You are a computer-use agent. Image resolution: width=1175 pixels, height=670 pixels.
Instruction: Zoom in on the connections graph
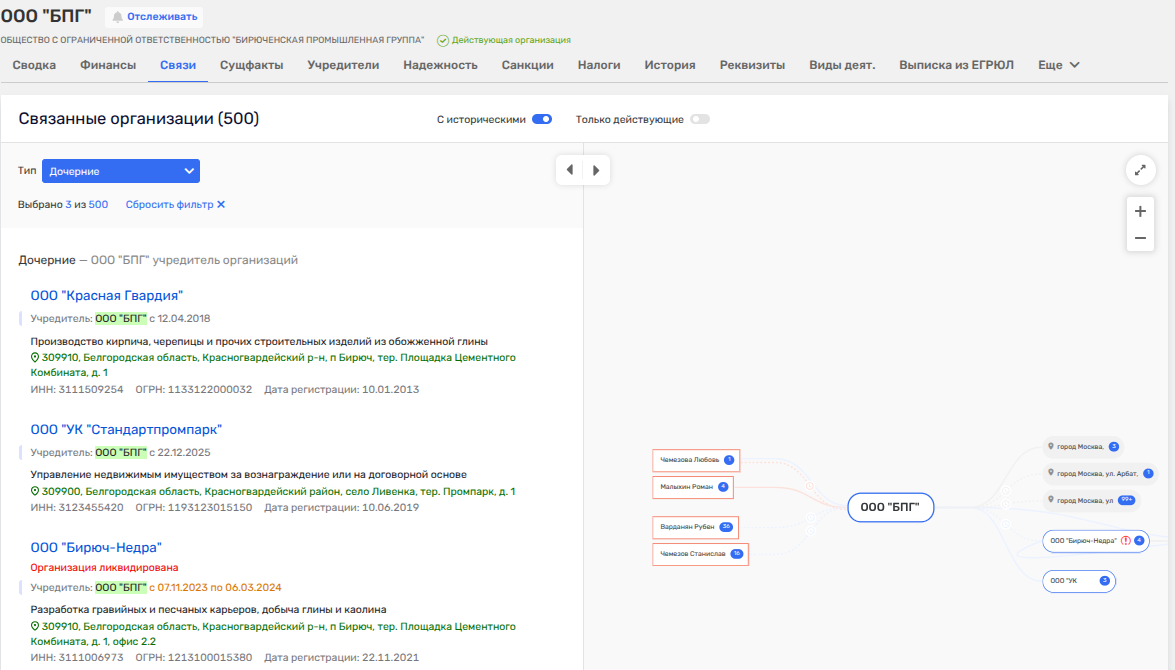[x=1140, y=212]
